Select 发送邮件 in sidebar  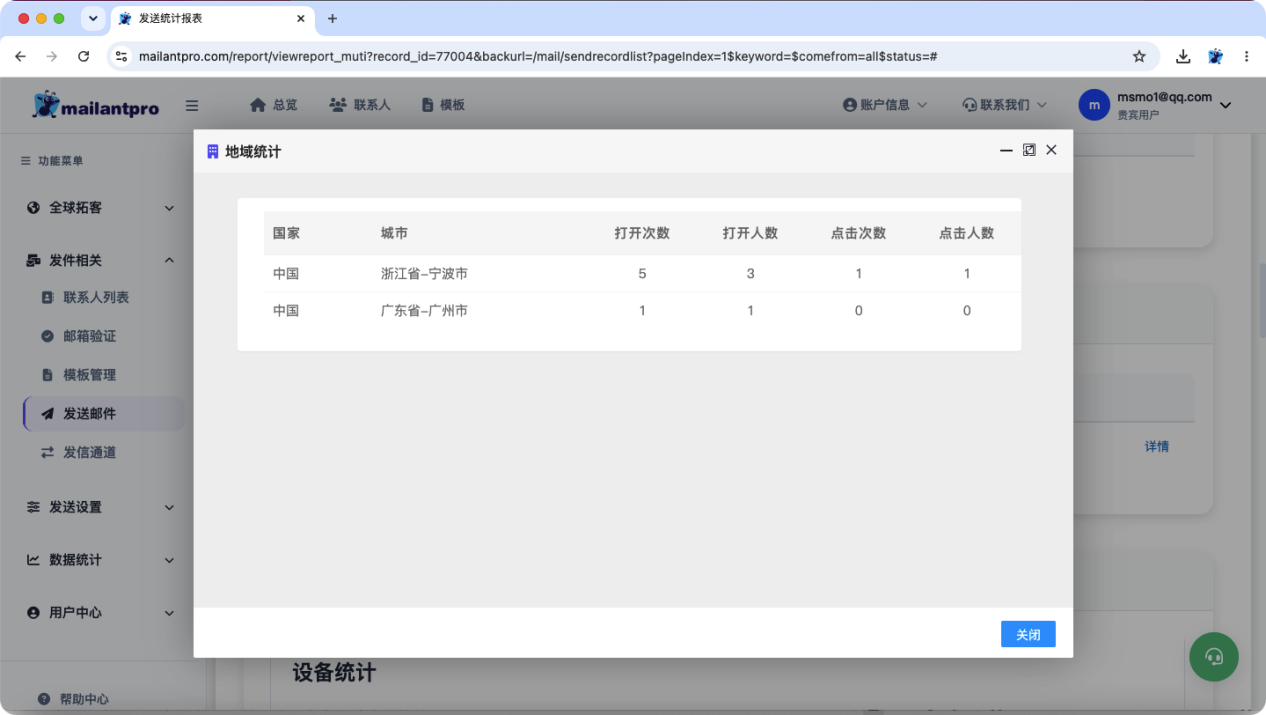(104, 414)
